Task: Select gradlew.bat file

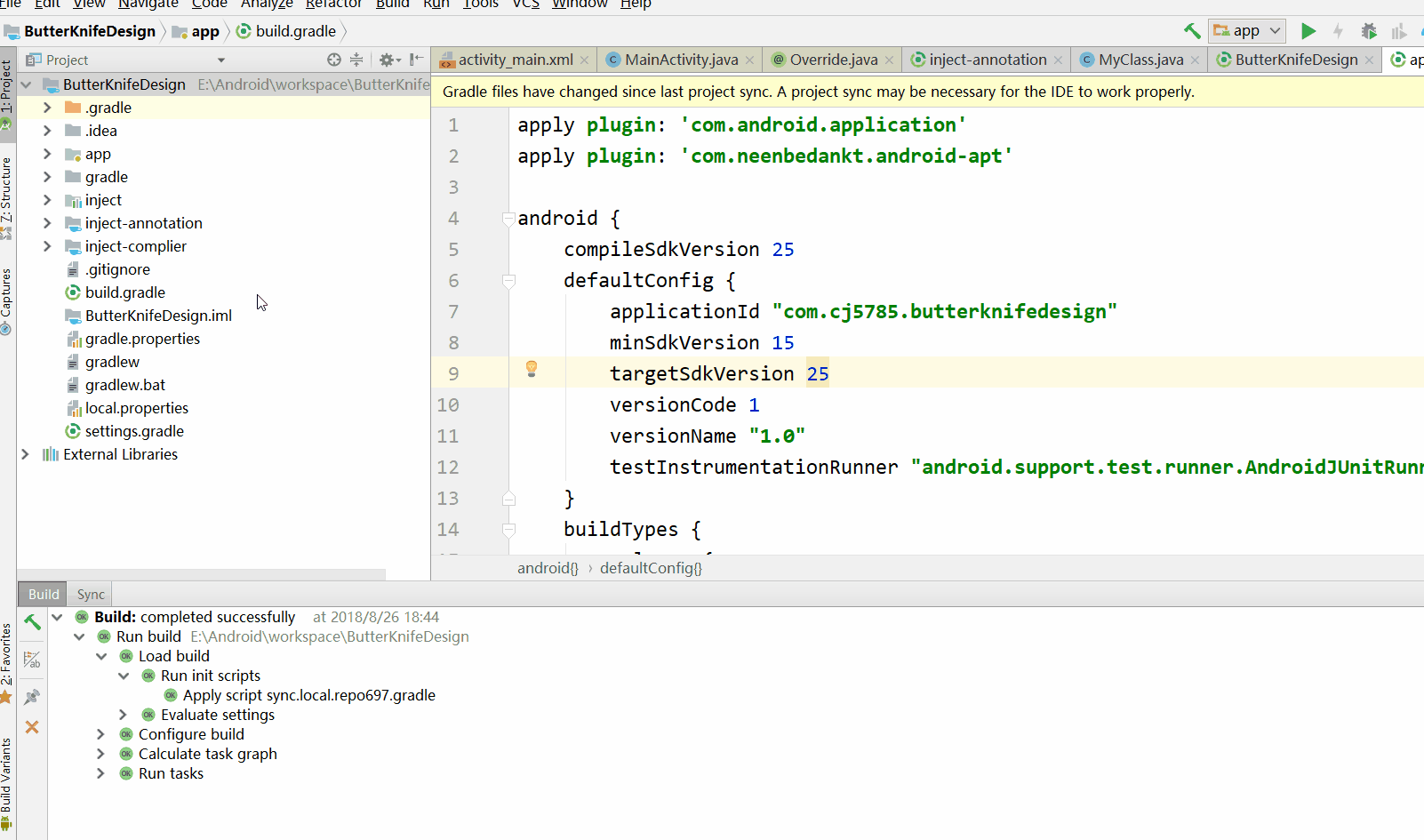Action: tap(124, 385)
